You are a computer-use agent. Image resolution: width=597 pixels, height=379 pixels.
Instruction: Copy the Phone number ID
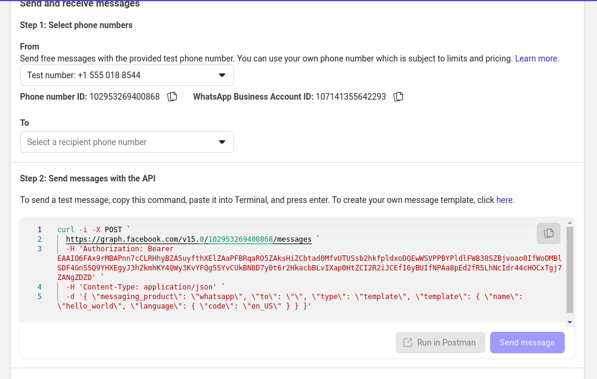[x=172, y=97]
